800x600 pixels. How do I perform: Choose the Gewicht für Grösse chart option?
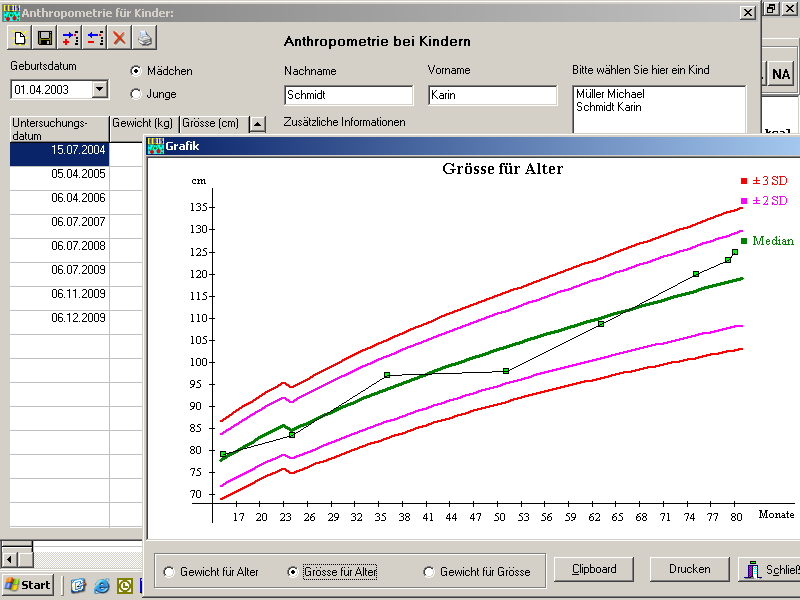point(430,572)
